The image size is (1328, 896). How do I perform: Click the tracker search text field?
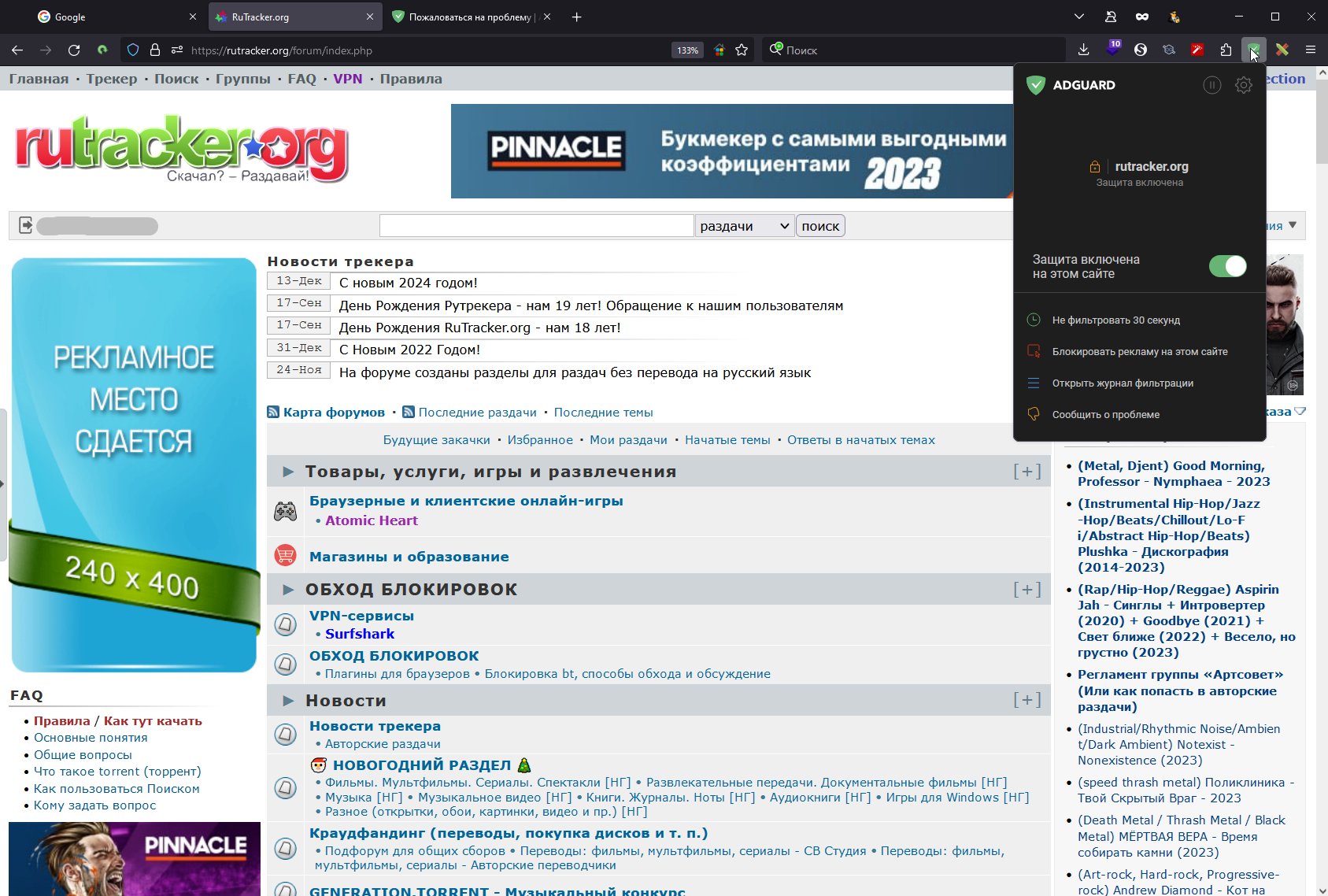tap(536, 226)
